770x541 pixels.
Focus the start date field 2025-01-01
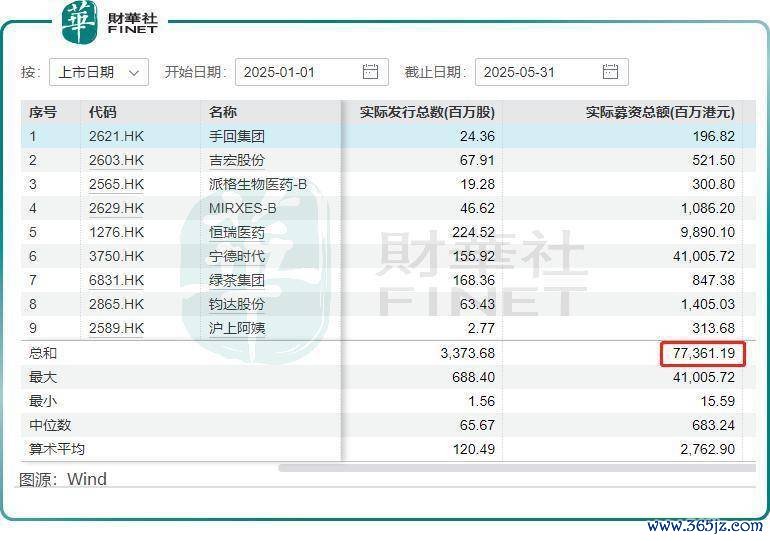pos(312,72)
